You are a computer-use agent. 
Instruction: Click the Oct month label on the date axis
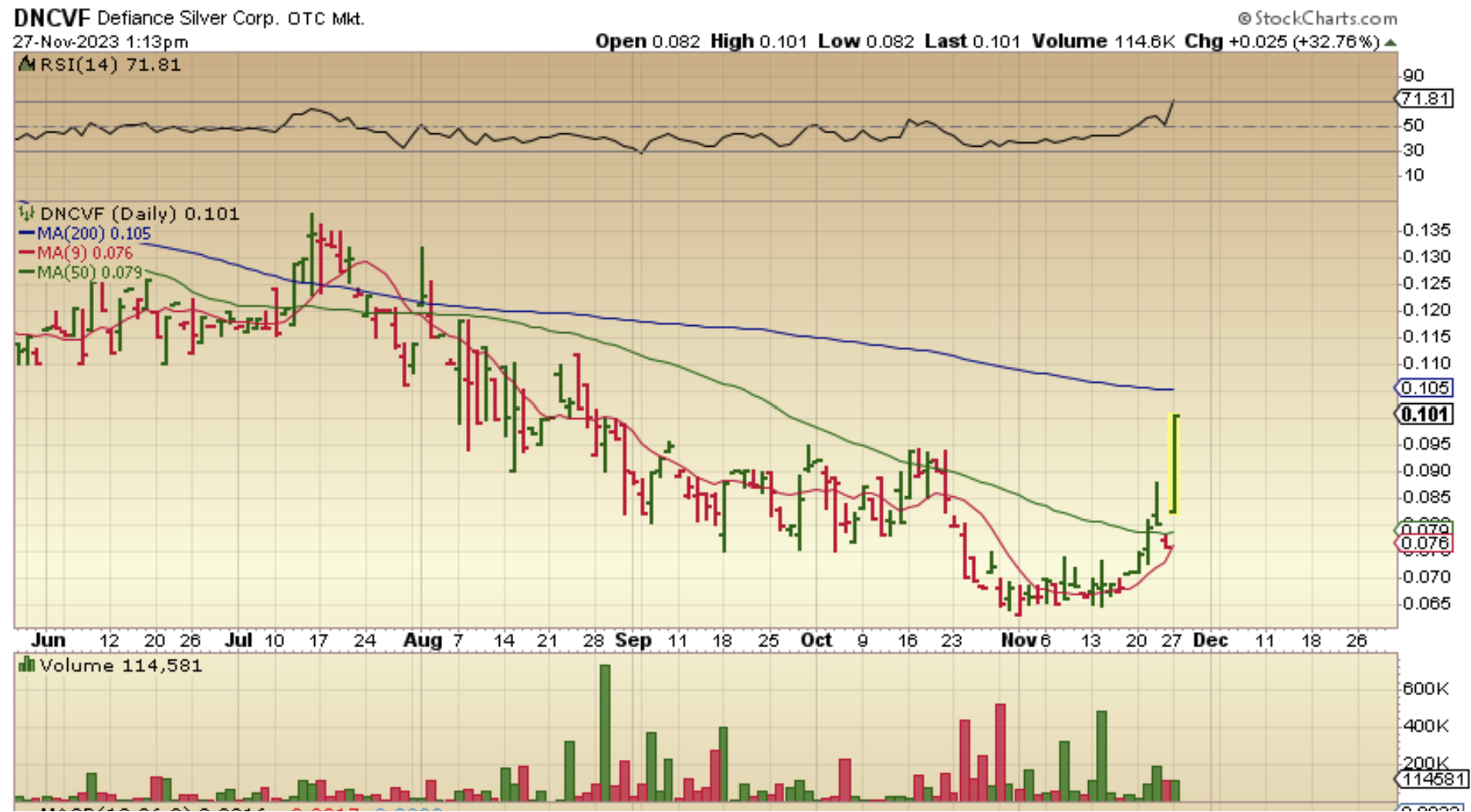tap(816, 640)
